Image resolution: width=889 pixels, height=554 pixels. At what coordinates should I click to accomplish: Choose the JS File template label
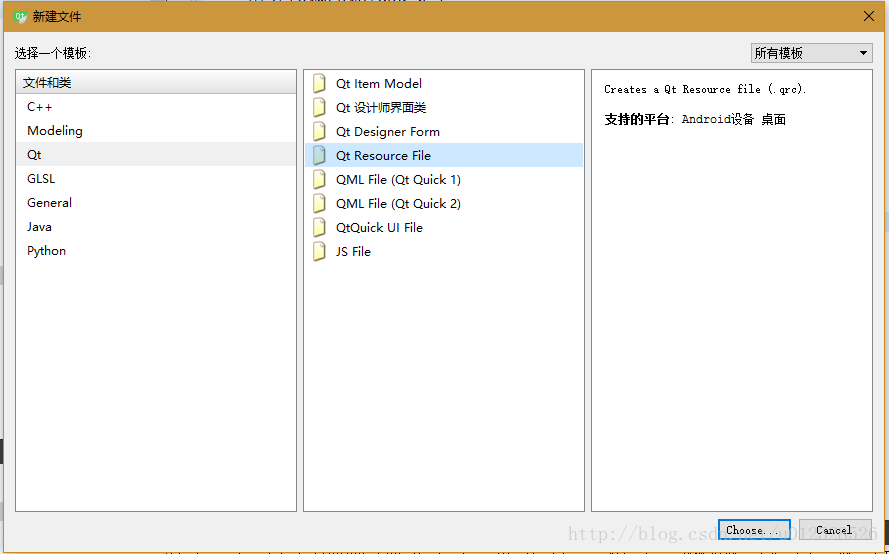(x=353, y=251)
